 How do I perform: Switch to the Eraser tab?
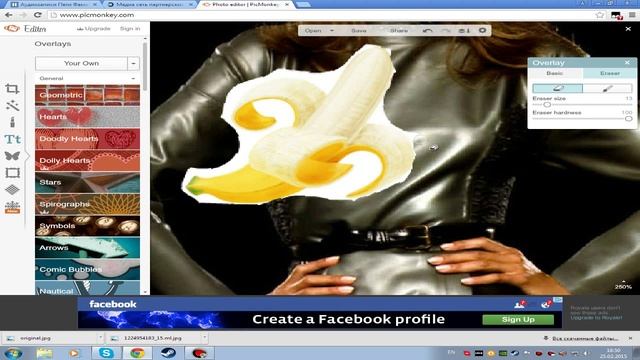tap(609, 73)
